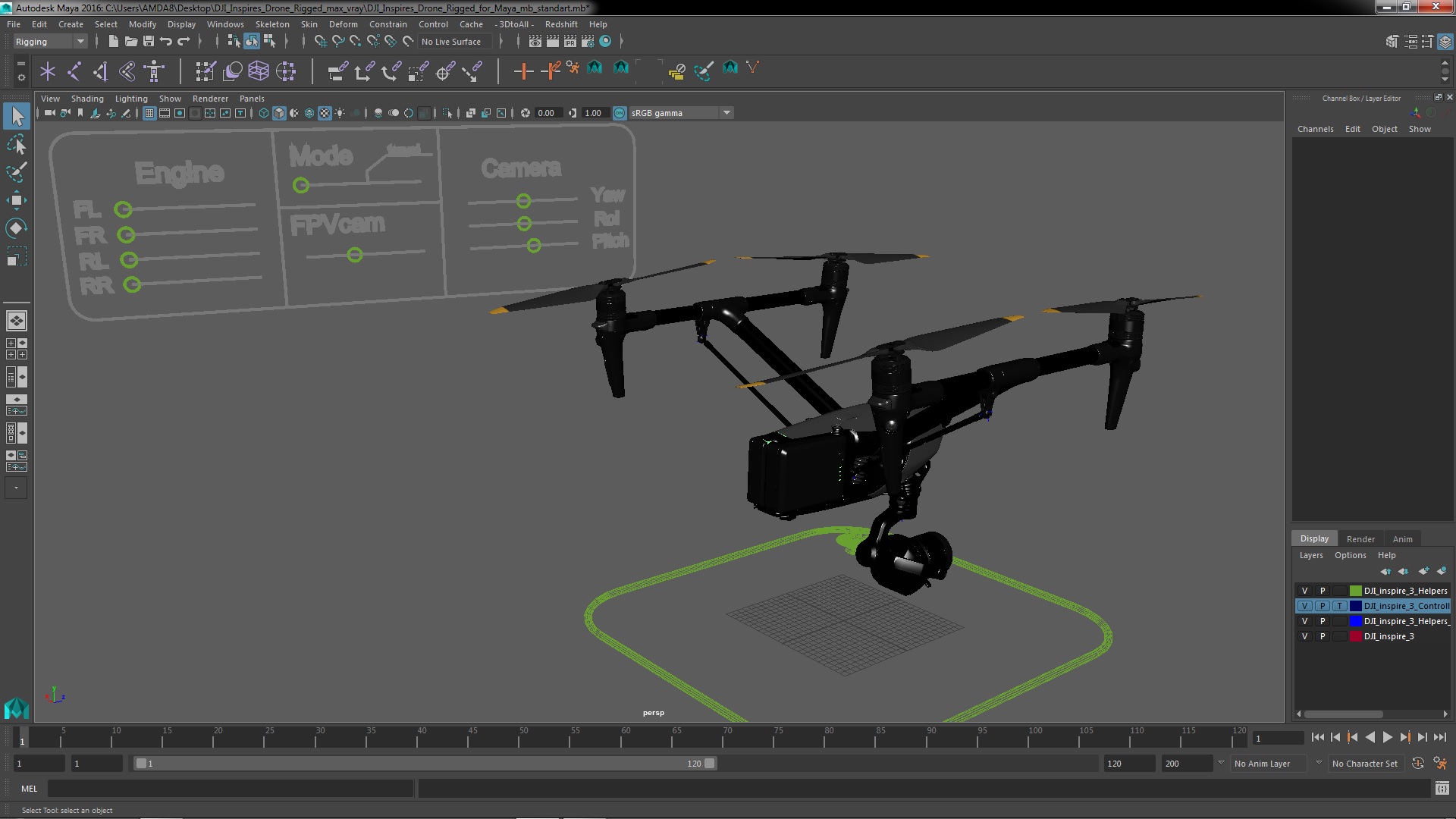Toggle visibility of DJI_inspire_3_Controll layer

click(1304, 606)
